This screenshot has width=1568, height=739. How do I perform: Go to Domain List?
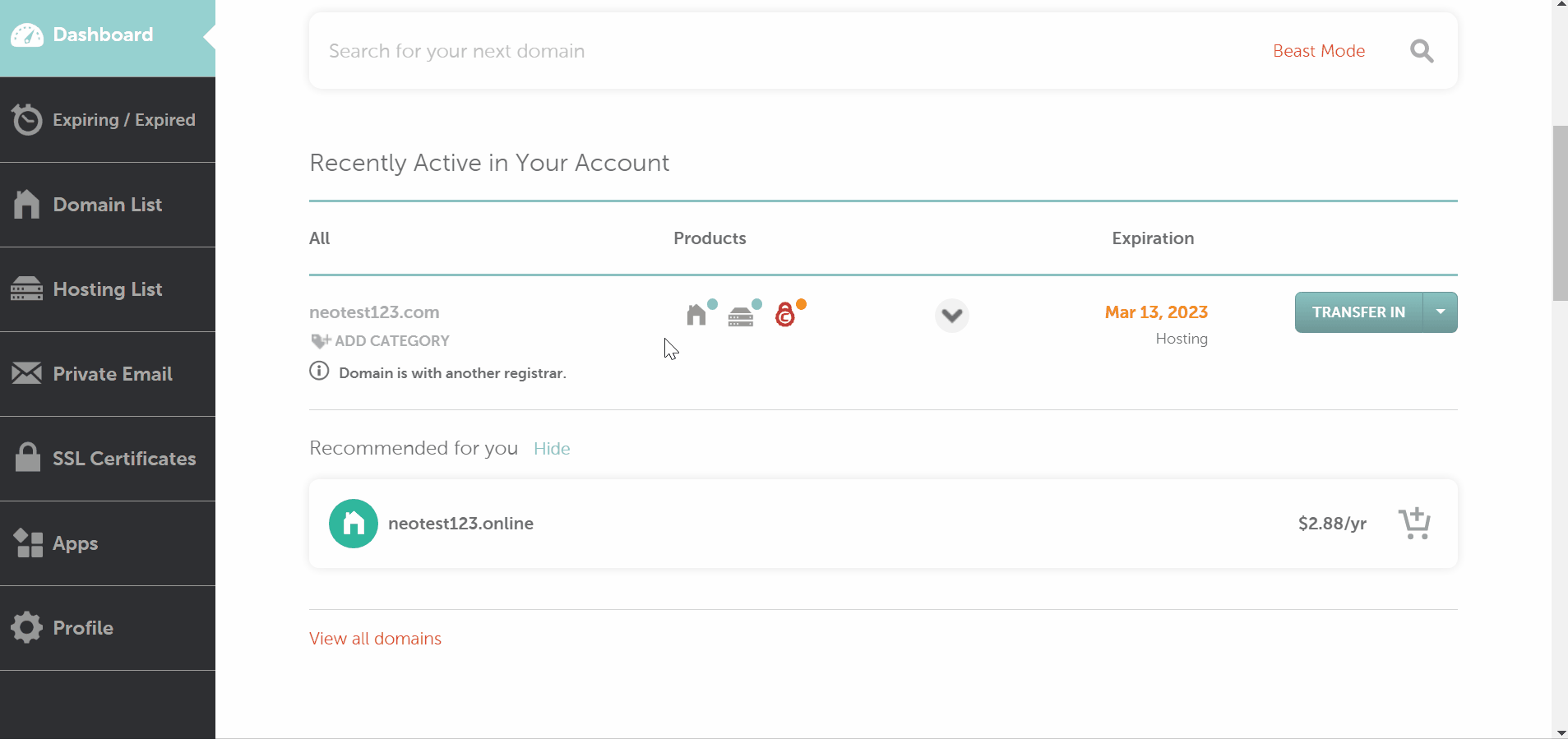click(108, 205)
